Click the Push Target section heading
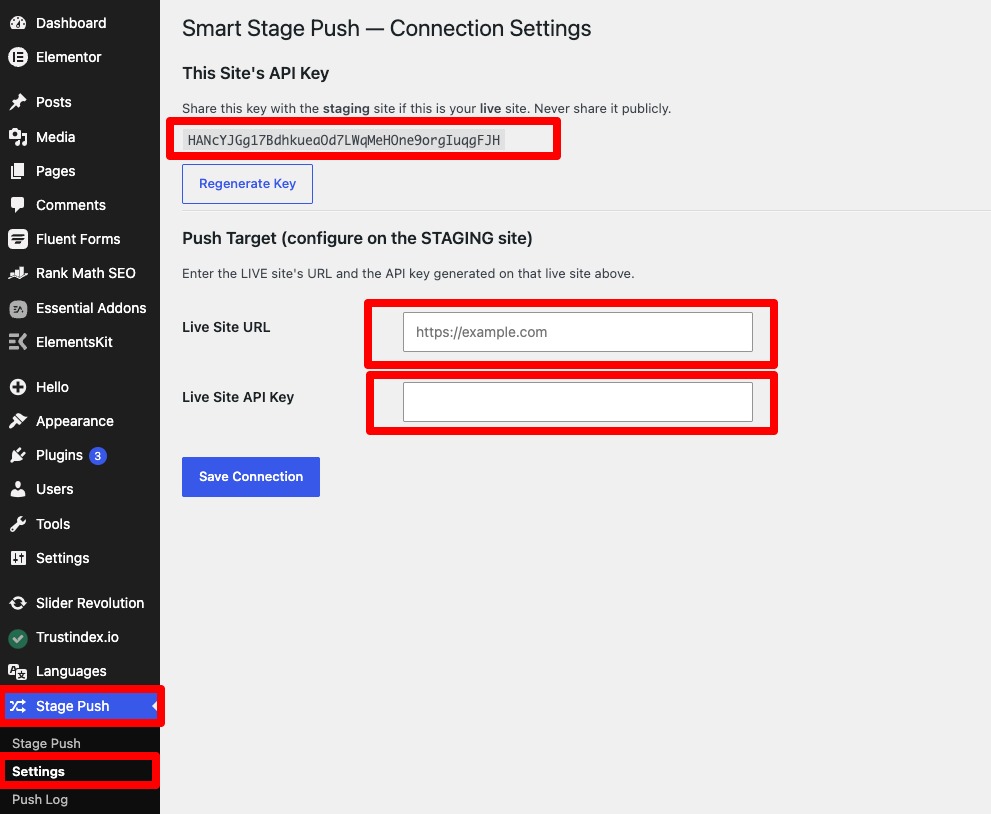 tap(357, 238)
